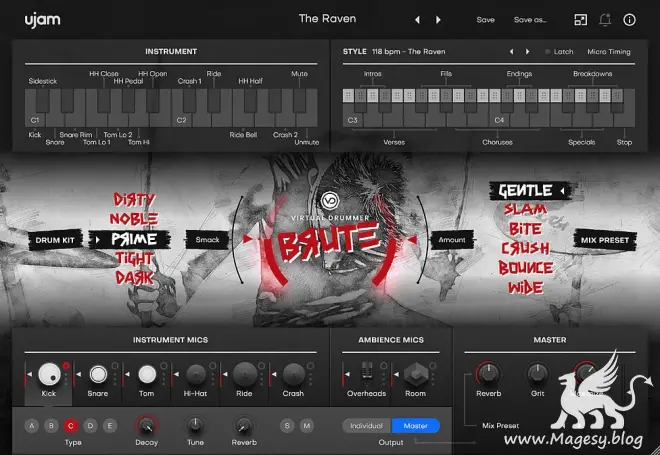This screenshot has height=455, width=660.
Task: Choose kick type B
Action: pos(51,426)
